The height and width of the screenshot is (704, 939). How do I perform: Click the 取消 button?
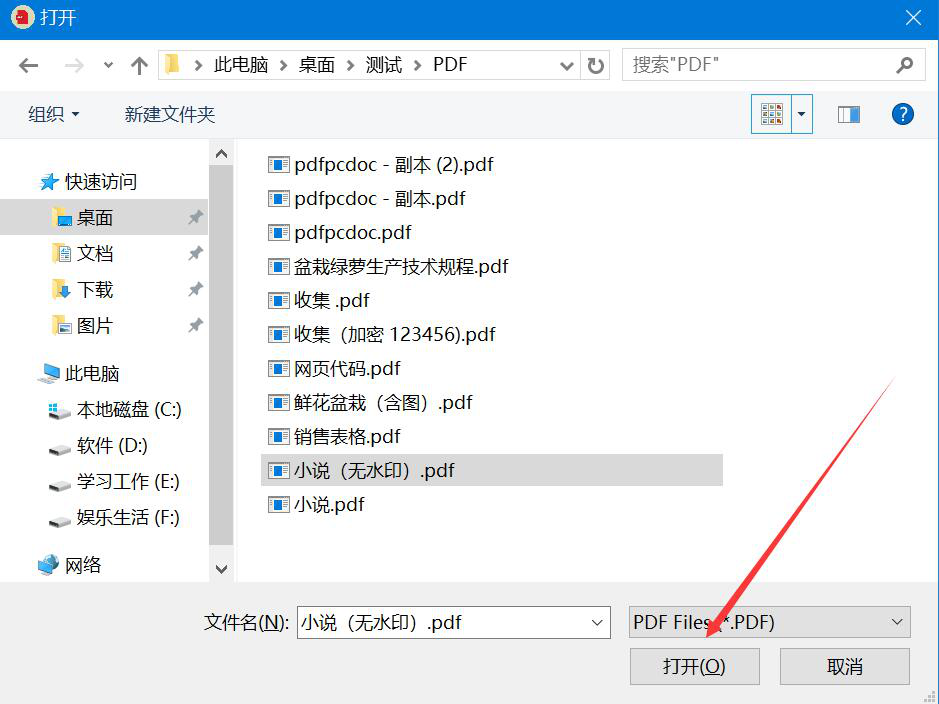point(844,666)
